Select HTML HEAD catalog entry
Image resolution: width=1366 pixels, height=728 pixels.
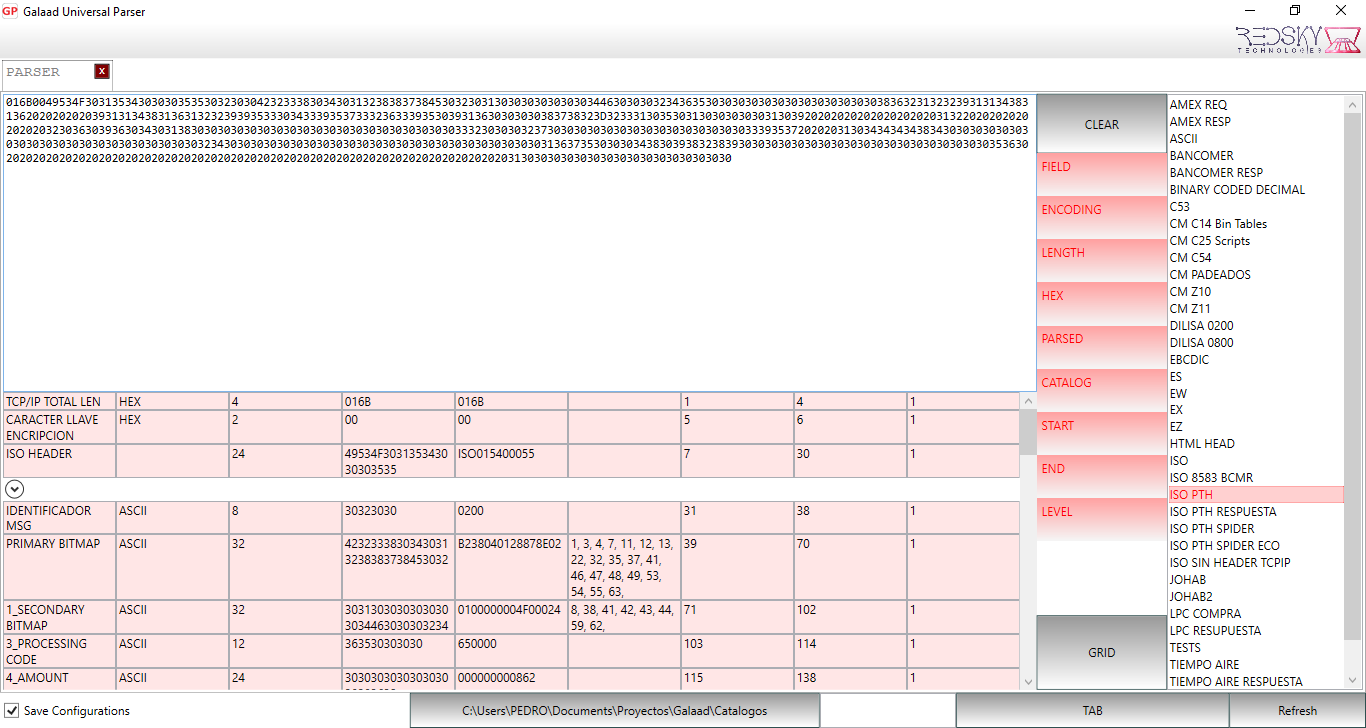[x=1202, y=444]
